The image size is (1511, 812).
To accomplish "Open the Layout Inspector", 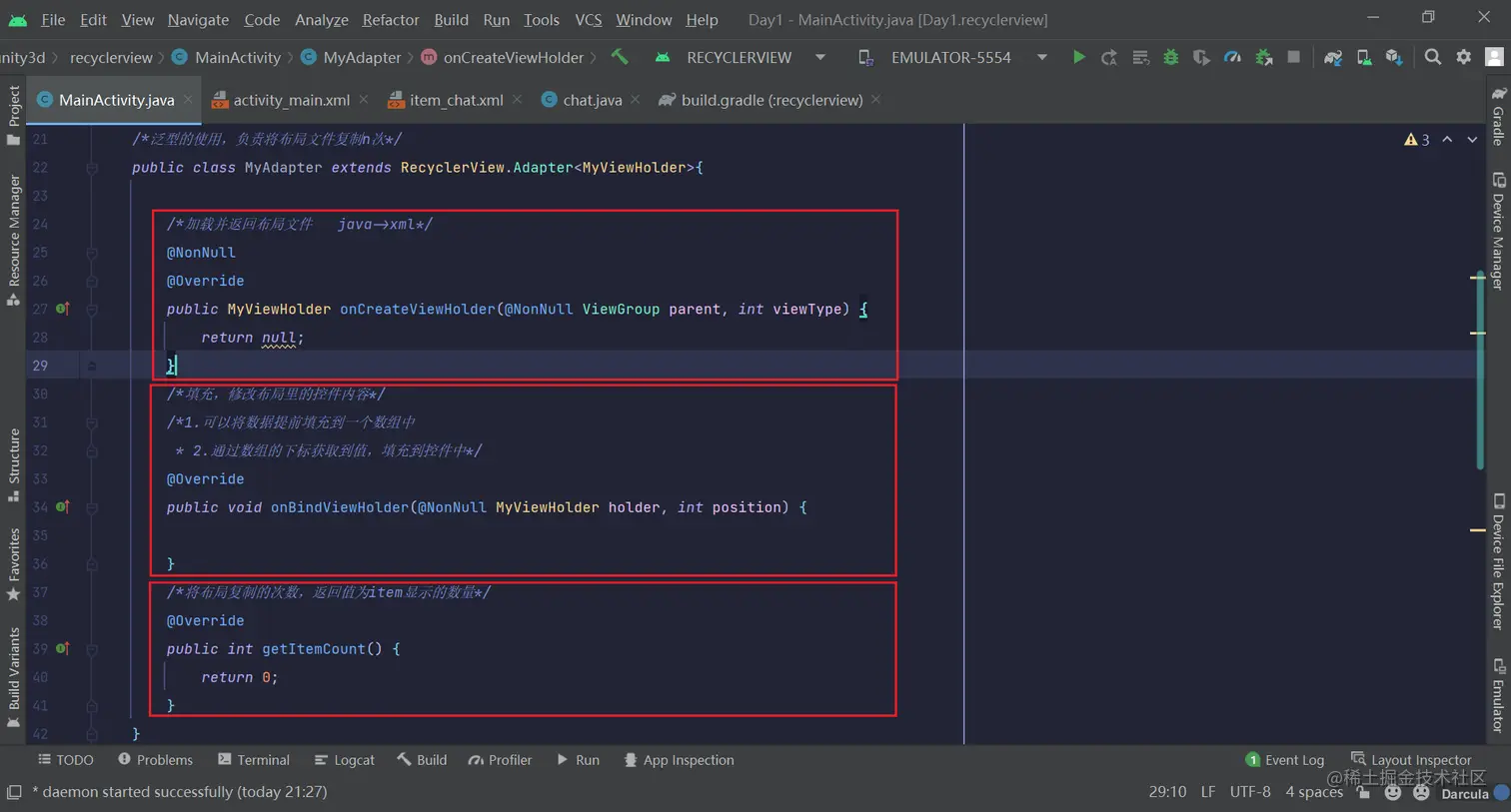I will 1411,760.
